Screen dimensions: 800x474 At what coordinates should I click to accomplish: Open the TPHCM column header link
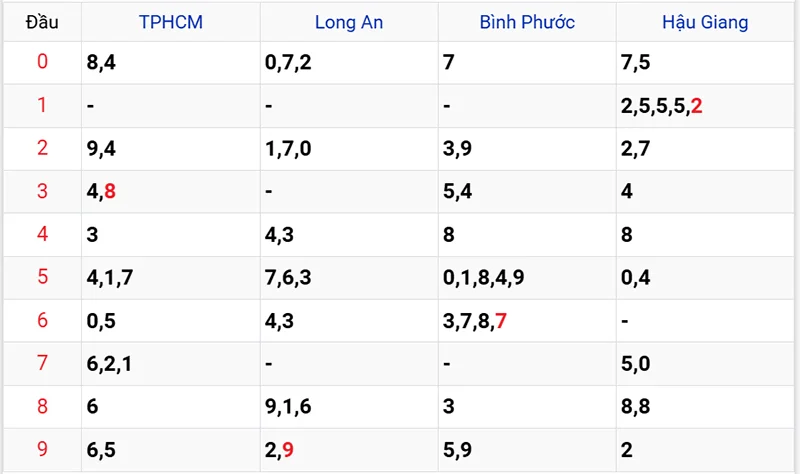click(170, 21)
